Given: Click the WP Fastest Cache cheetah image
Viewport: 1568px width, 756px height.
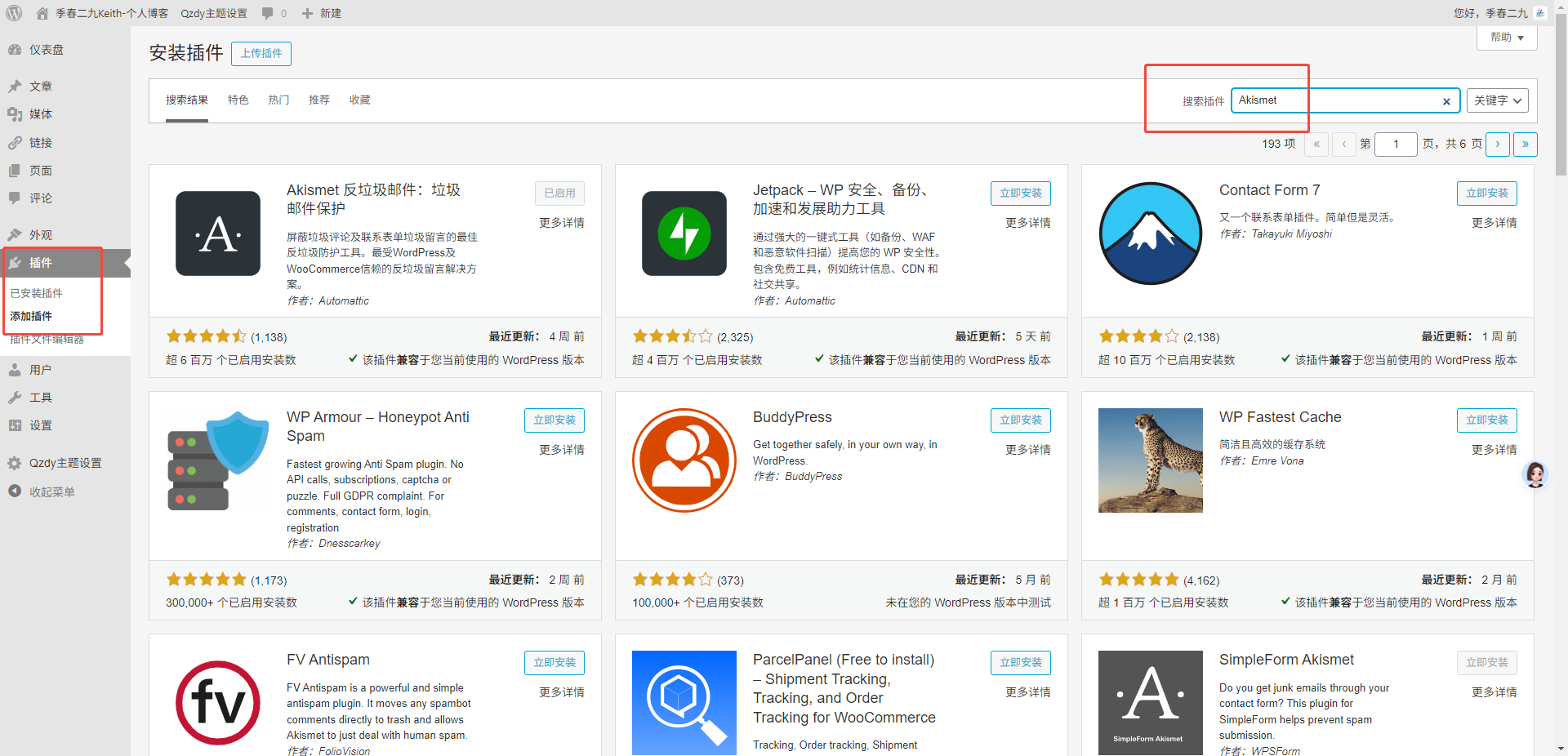Looking at the screenshot, I should (x=1151, y=460).
